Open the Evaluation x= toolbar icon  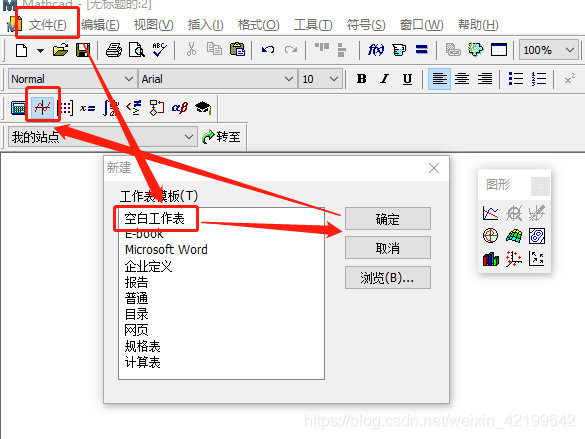(88, 108)
